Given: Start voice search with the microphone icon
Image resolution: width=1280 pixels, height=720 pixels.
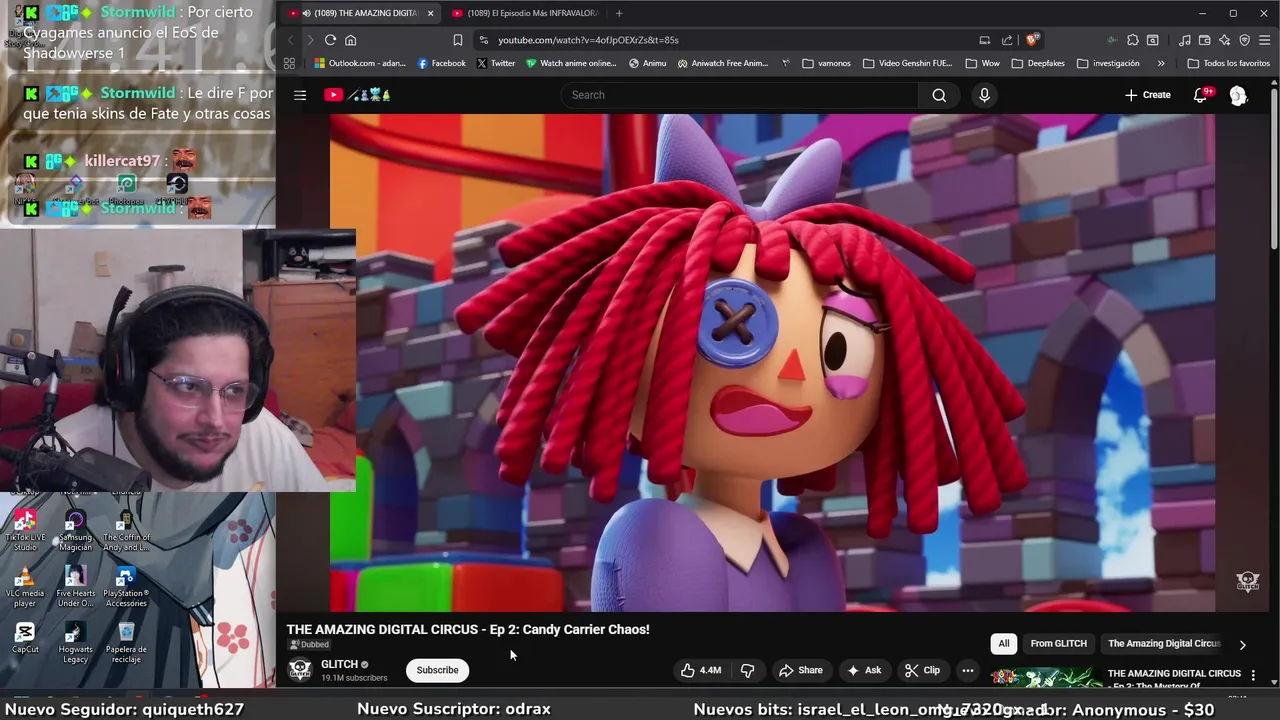Looking at the screenshot, I should tap(984, 95).
